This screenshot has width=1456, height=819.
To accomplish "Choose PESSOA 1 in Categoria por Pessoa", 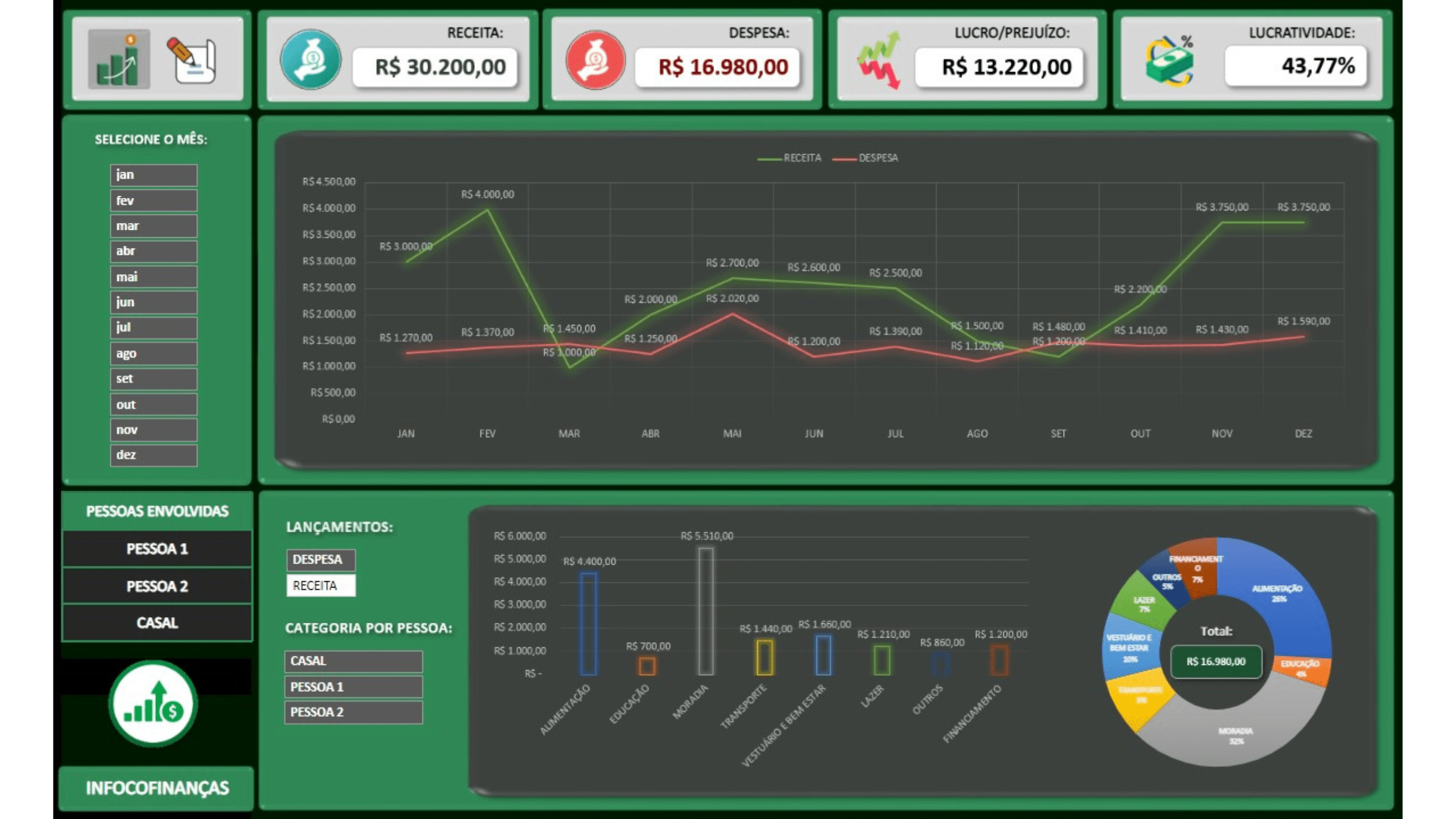I will (x=353, y=687).
